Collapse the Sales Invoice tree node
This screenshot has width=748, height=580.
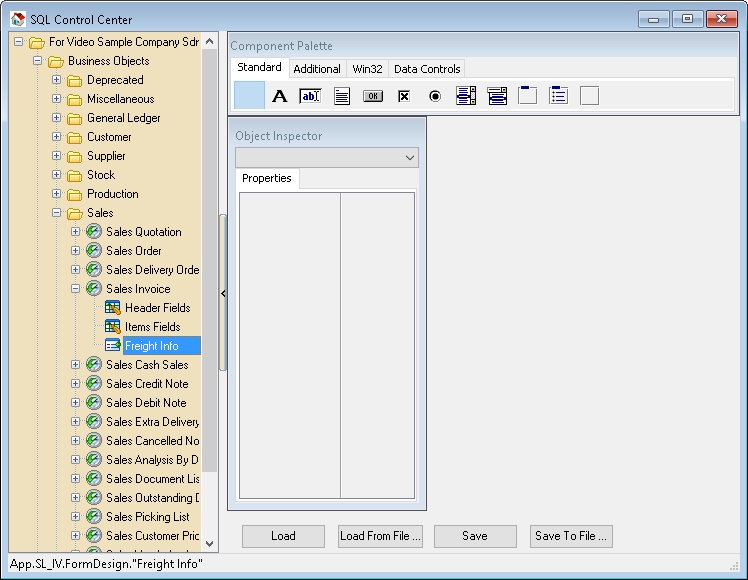tap(75, 289)
